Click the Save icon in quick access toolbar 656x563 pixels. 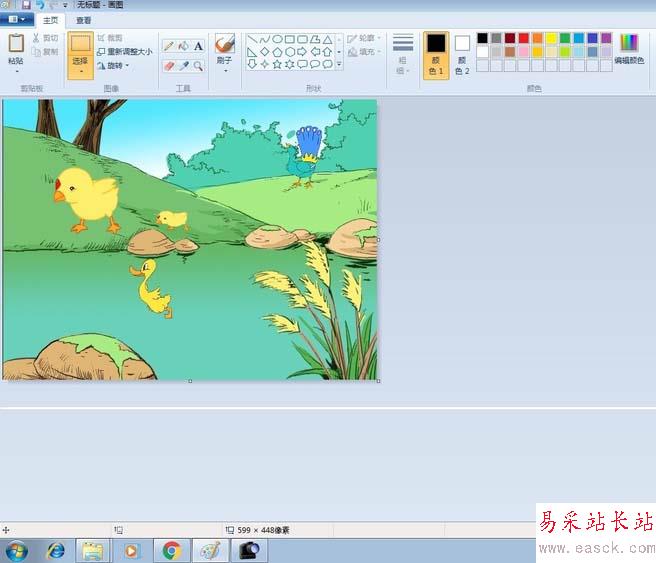(26, 5)
